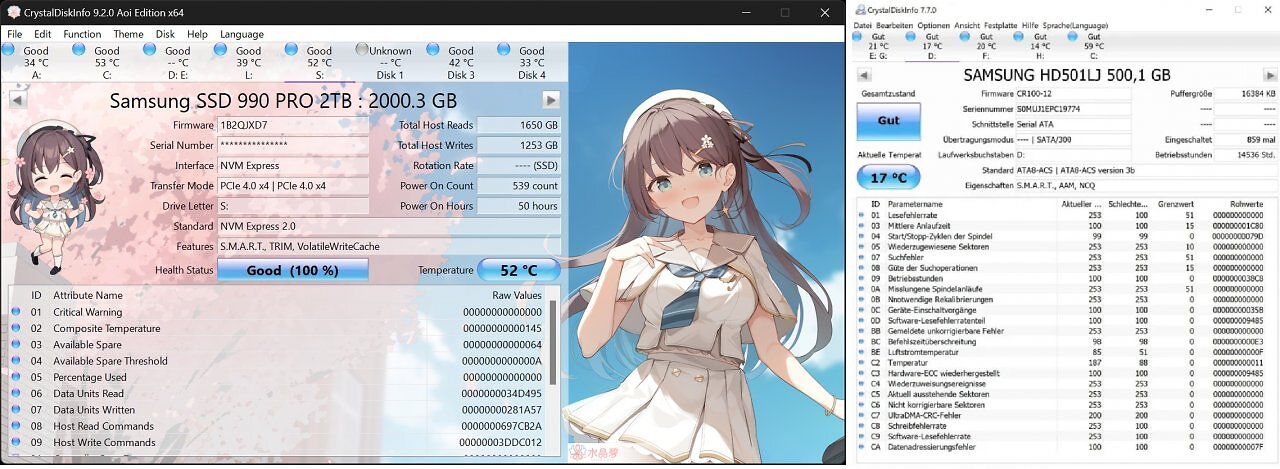This screenshot has height=469, width=1280.
Task: Click status dot for Percentage Used attribute
Action: click(16, 377)
